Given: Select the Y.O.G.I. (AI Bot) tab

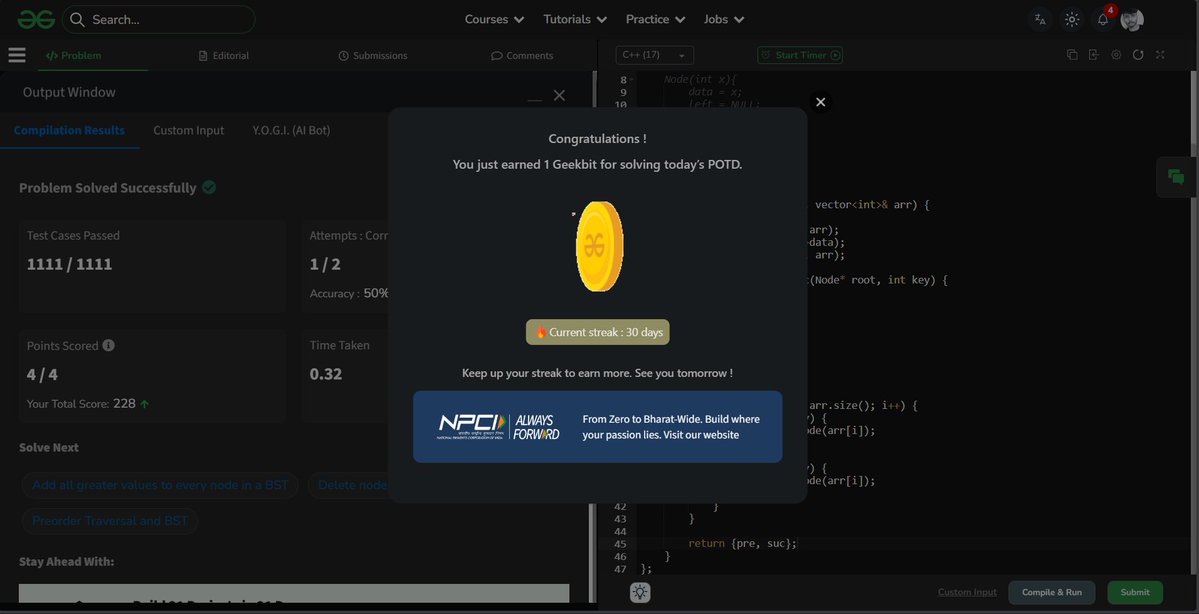Looking at the screenshot, I should 291,130.
